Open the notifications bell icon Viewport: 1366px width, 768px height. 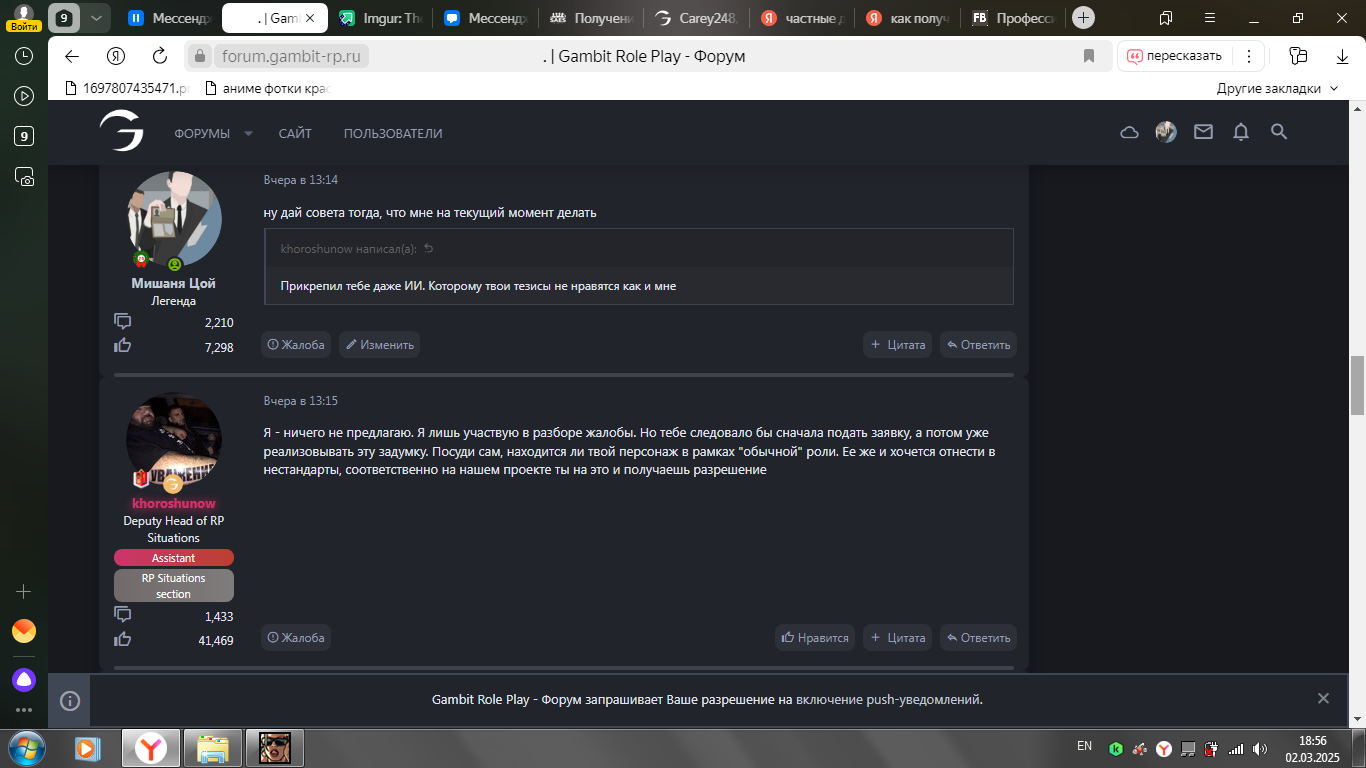tap(1241, 132)
